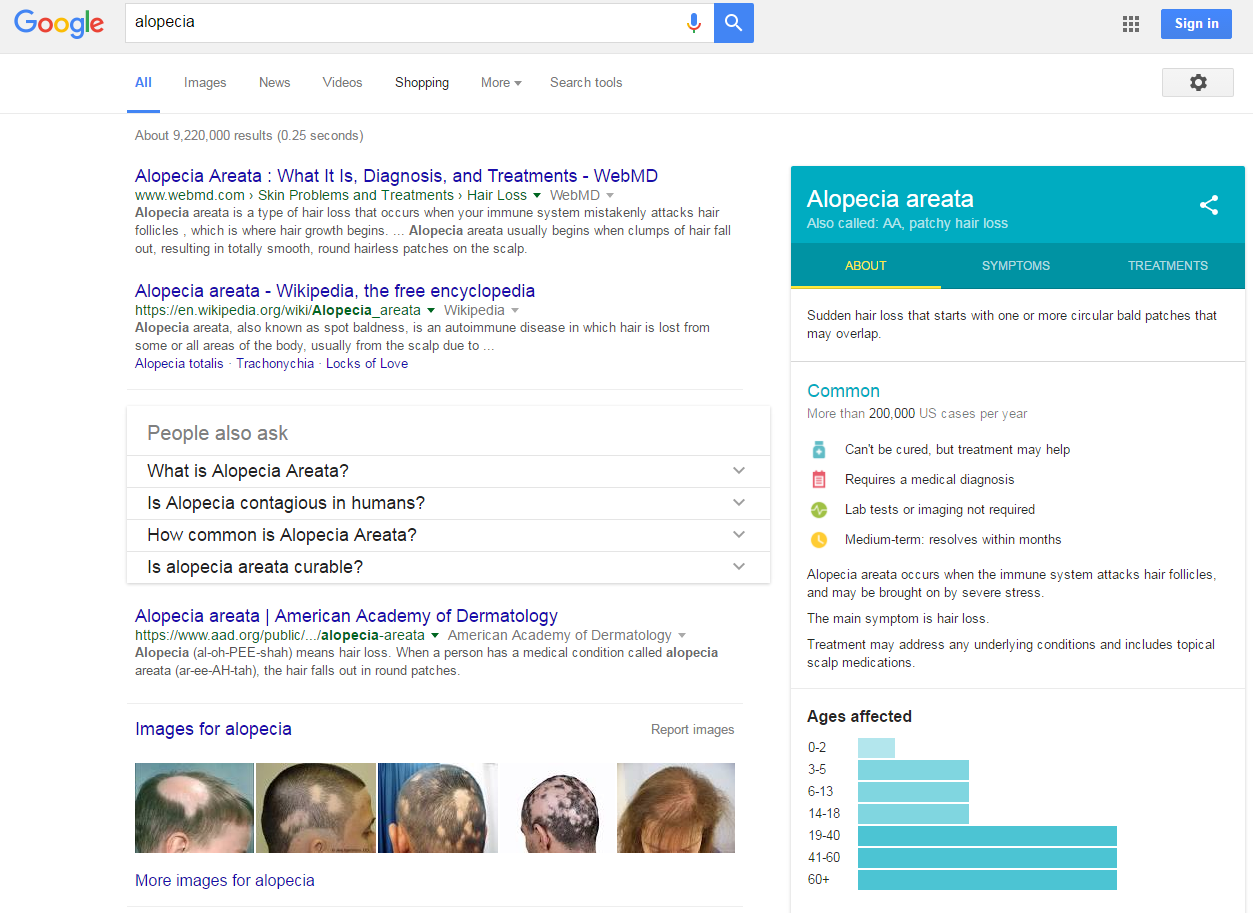Image resolution: width=1253 pixels, height=913 pixels.
Task: Open Wikipedia result's green options arrow
Action: (x=431, y=310)
